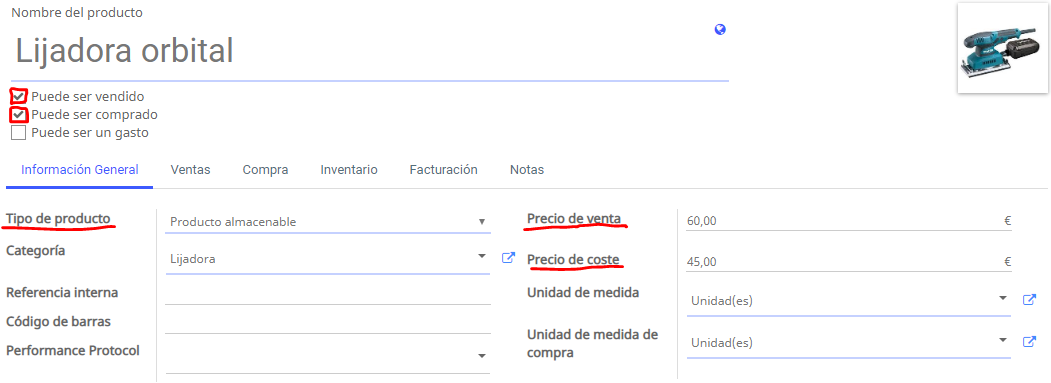
Task: Go to the Inventario tab
Action: 349,170
